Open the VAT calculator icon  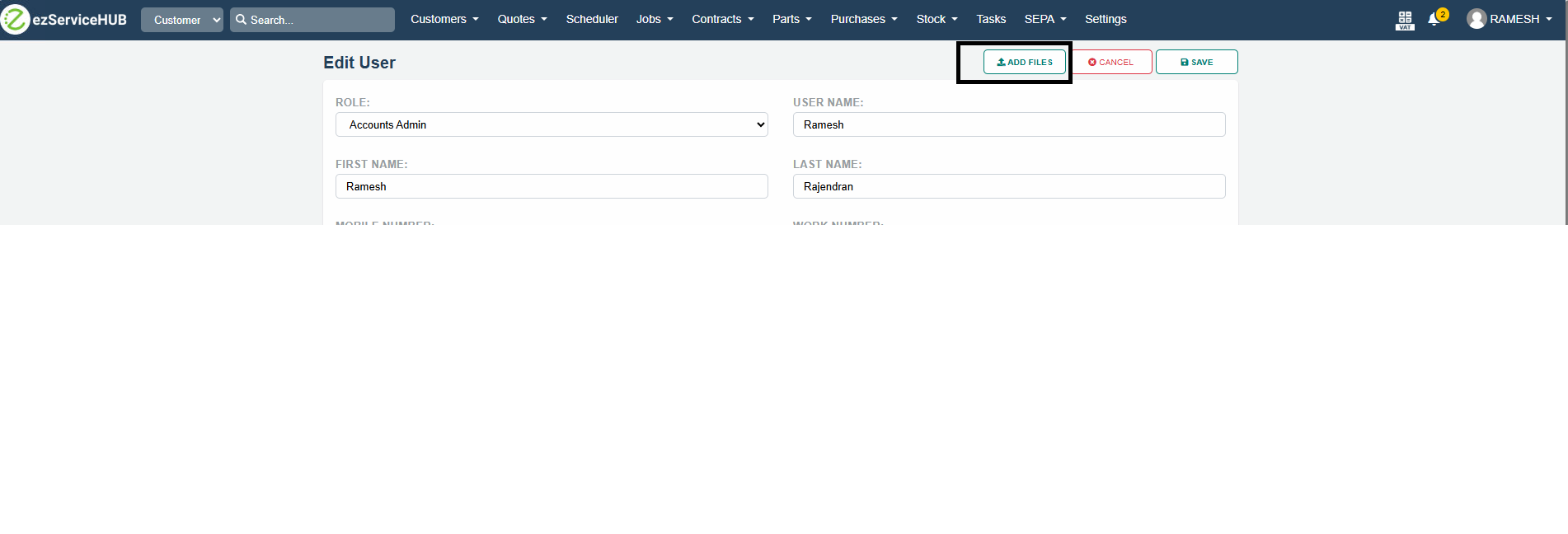[1405, 20]
